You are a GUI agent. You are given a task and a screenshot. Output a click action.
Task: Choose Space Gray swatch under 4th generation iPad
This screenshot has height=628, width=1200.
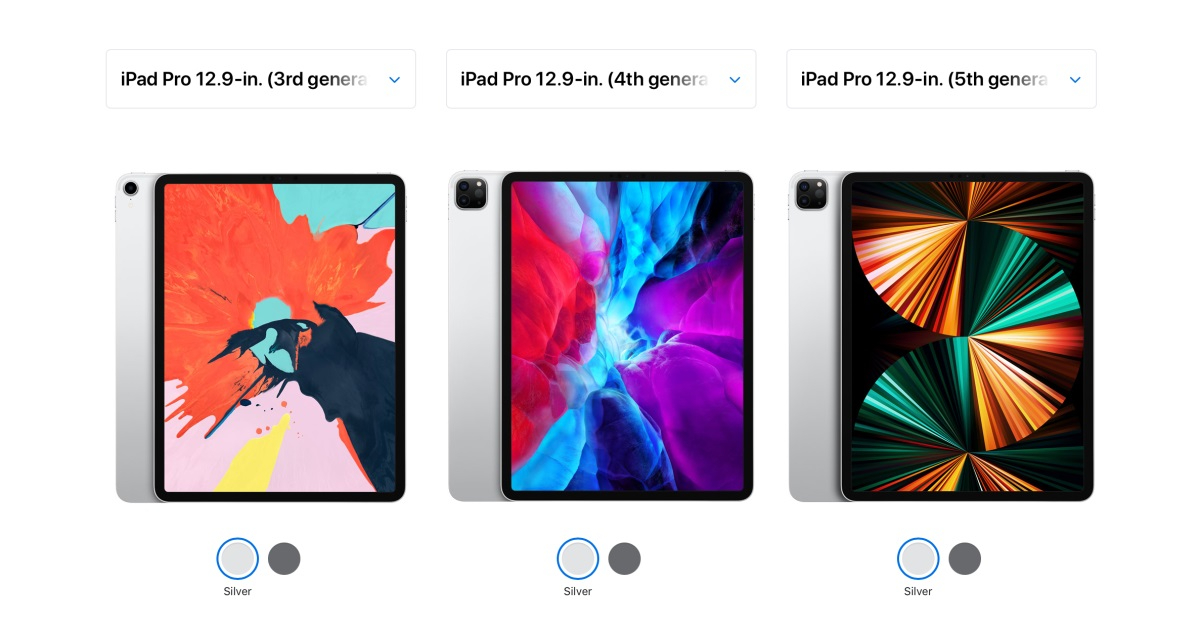coord(624,558)
